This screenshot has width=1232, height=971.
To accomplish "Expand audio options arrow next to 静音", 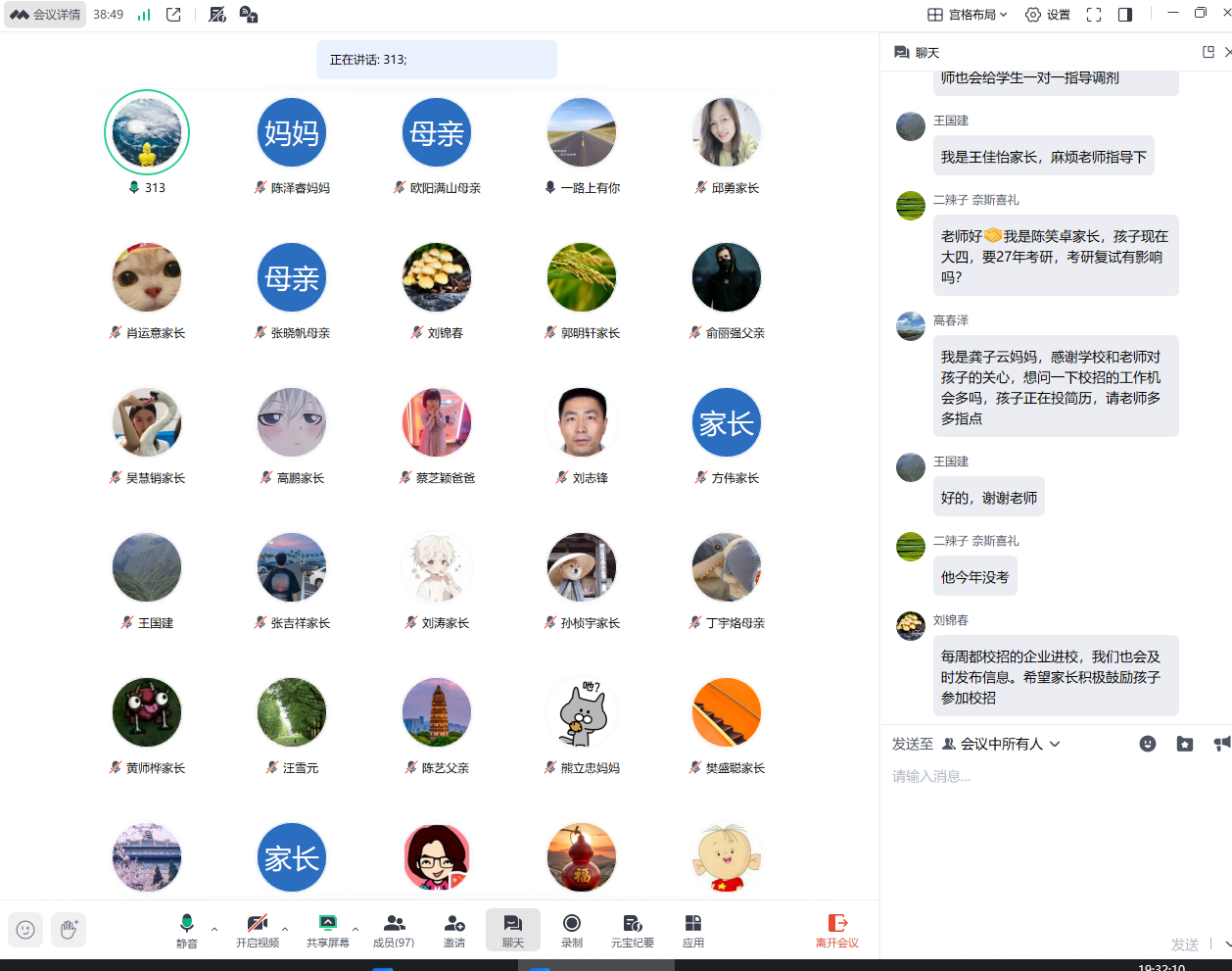I will click(x=214, y=928).
